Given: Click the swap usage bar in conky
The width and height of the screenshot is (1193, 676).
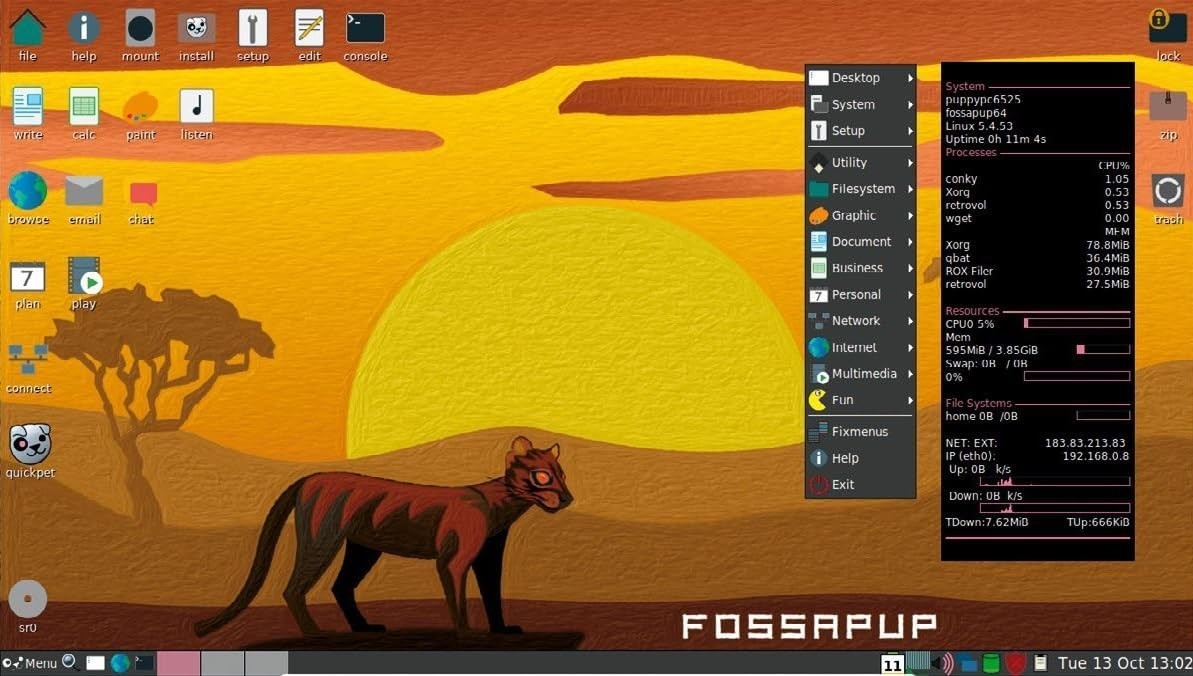Looking at the screenshot, I should [1077, 376].
